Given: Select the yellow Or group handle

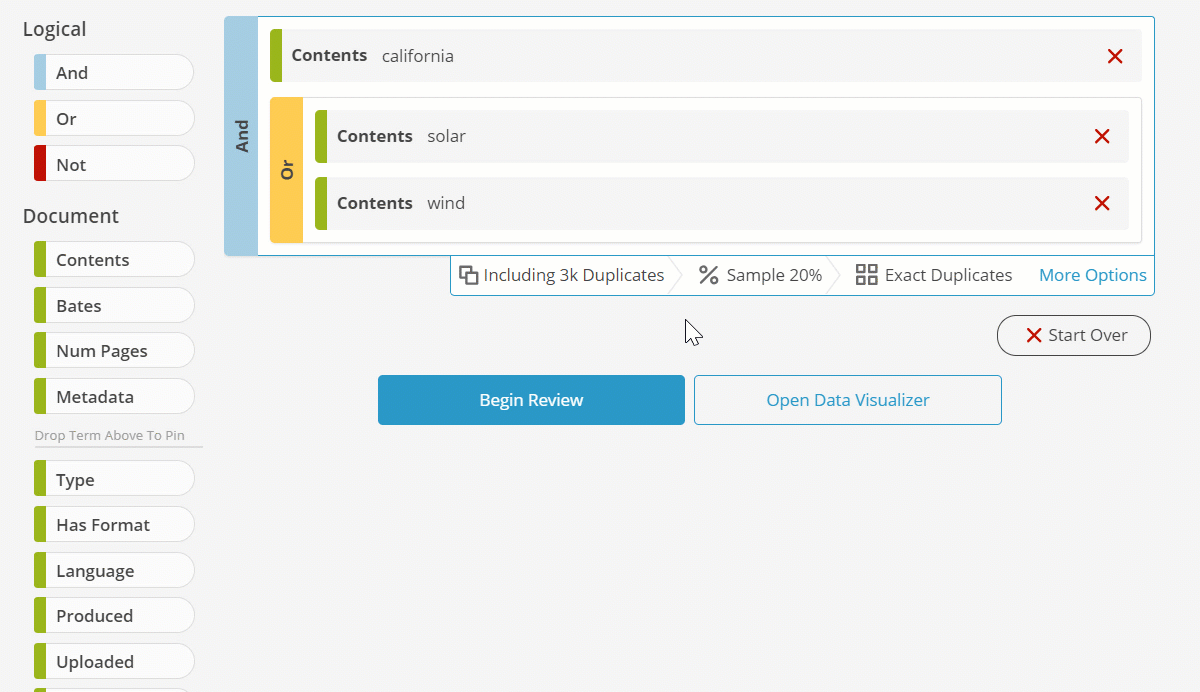Looking at the screenshot, I should coord(287,170).
